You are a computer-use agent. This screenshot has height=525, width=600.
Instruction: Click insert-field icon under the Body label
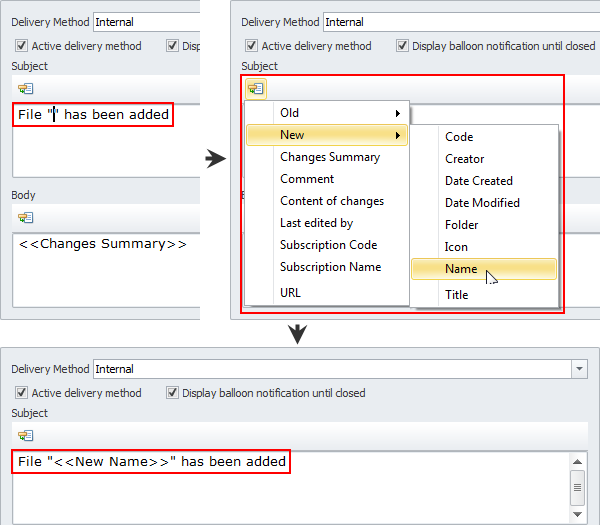[25, 217]
